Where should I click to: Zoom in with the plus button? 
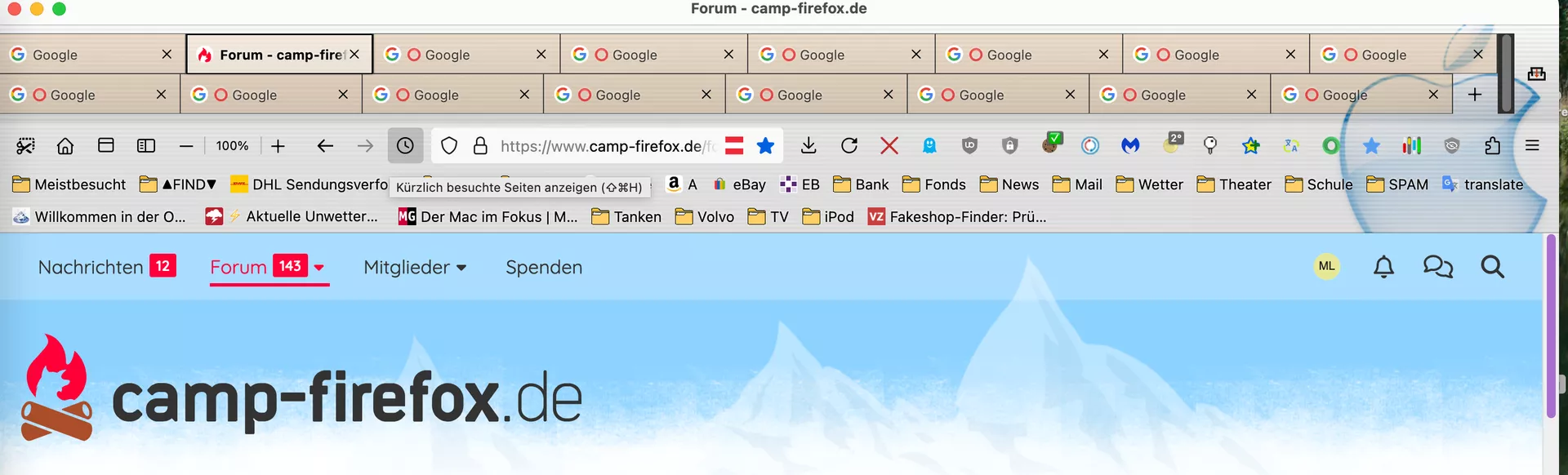point(278,146)
